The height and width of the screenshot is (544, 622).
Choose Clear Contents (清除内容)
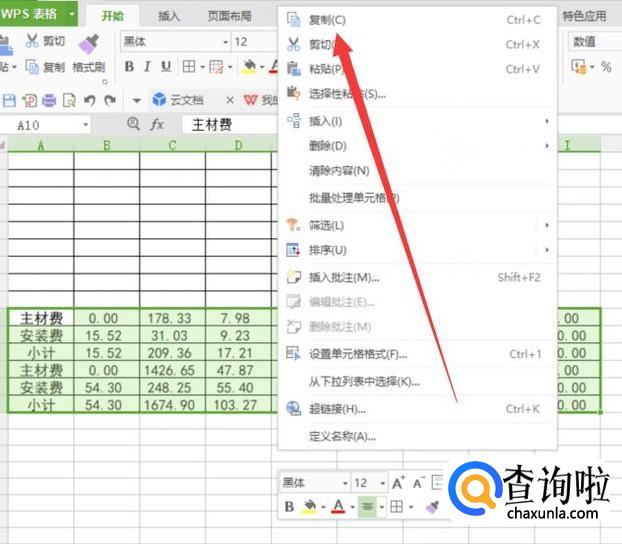pos(415,171)
